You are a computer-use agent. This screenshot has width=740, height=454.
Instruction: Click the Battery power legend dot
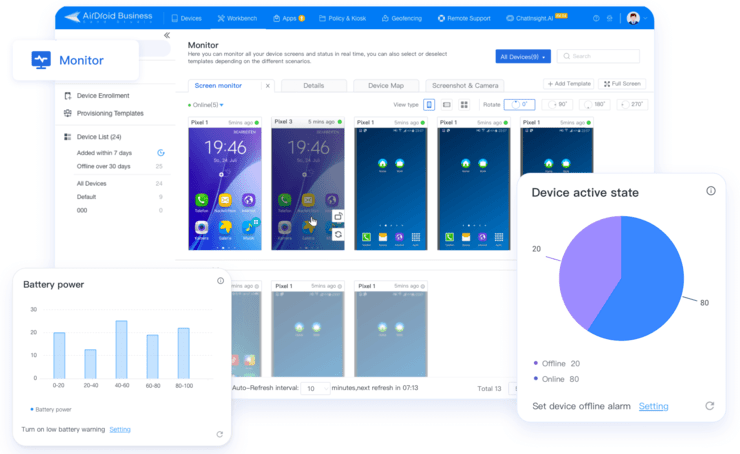32,410
